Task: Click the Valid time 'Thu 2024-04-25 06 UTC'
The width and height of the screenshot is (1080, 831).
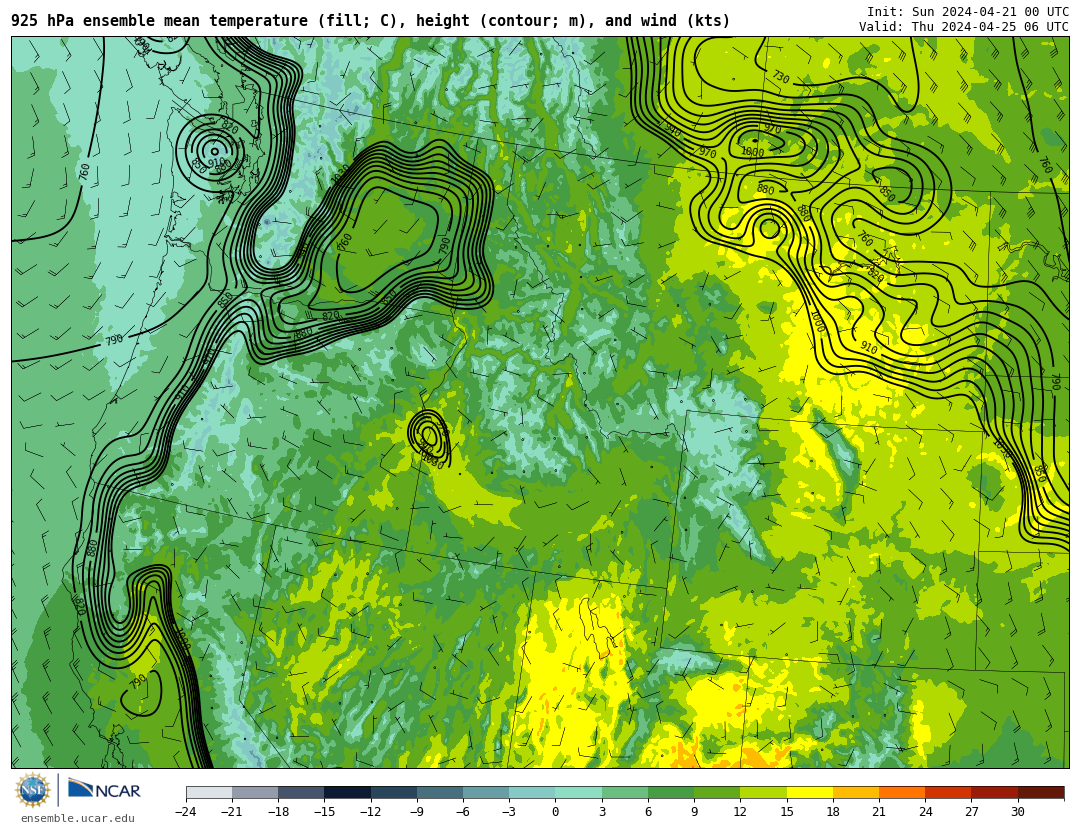Action: pyautogui.click(x=990, y=27)
